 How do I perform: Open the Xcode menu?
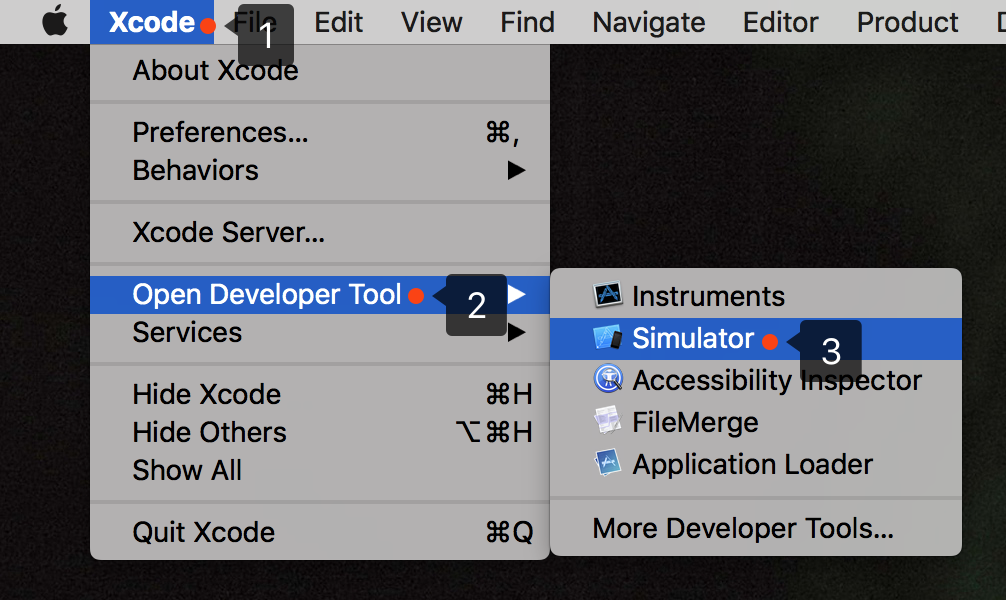[151, 22]
